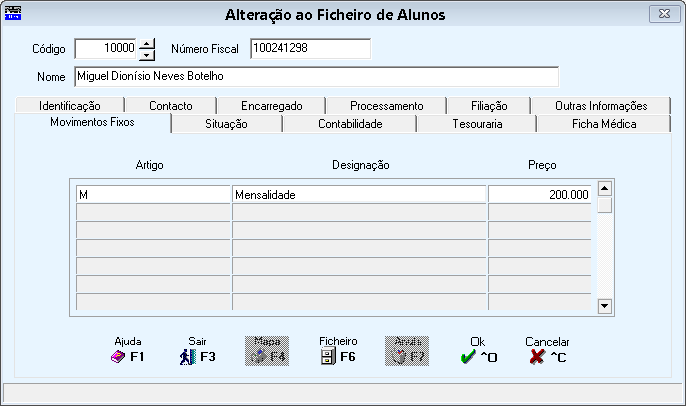686x406 pixels.
Task: Click the application icon in title bar
Action: 13,13
